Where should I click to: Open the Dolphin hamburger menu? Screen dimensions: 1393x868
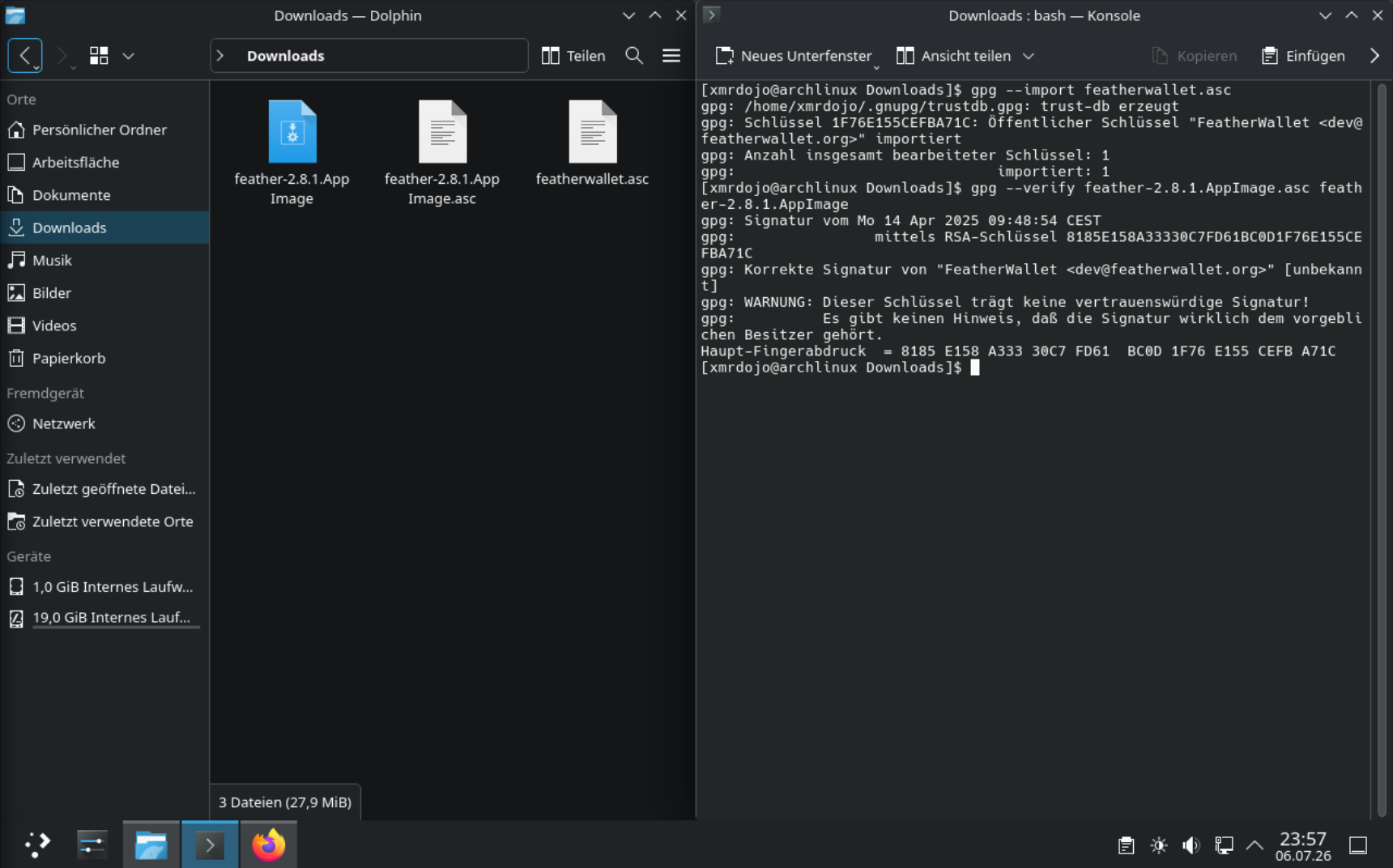[x=671, y=56]
